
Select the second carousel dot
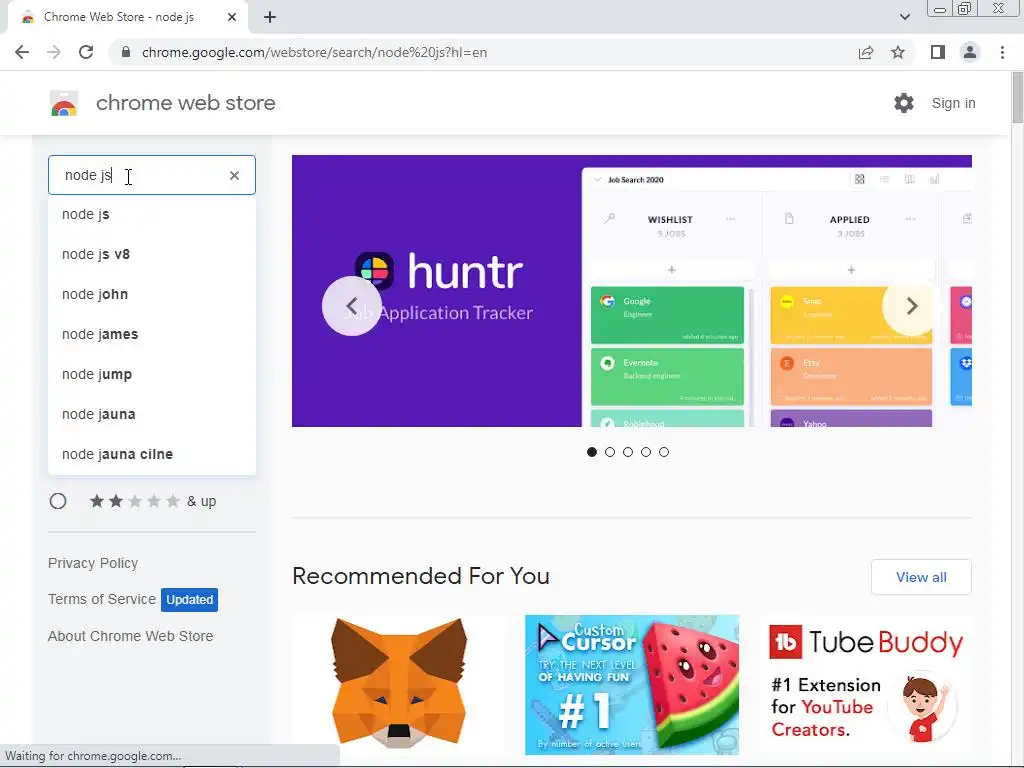coord(610,452)
